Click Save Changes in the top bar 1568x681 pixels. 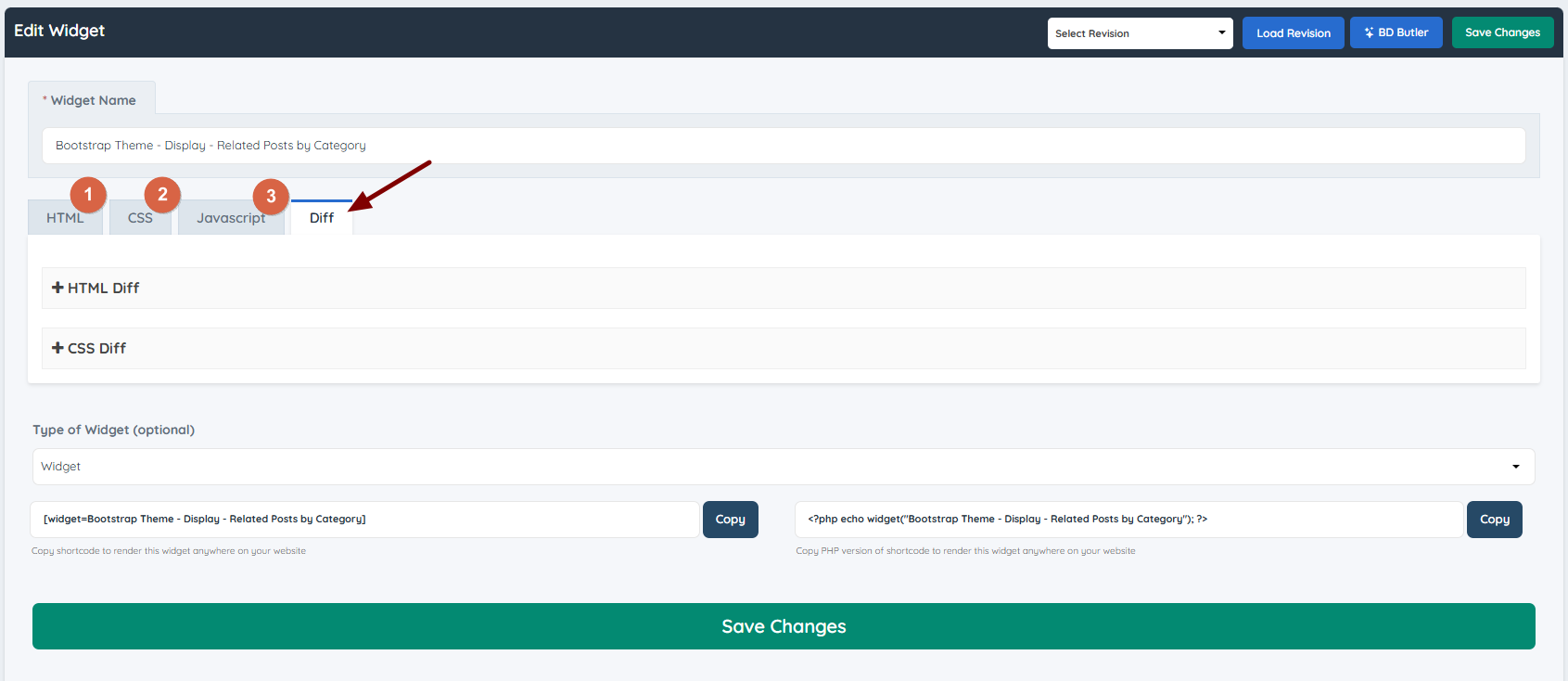(x=1502, y=32)
